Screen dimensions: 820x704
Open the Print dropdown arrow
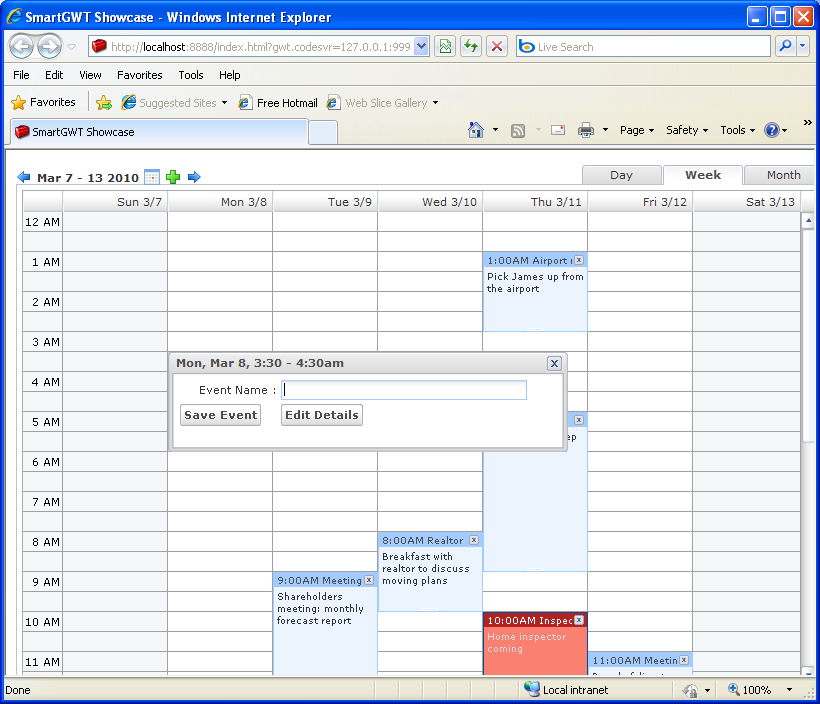click(x=605, y=130)
